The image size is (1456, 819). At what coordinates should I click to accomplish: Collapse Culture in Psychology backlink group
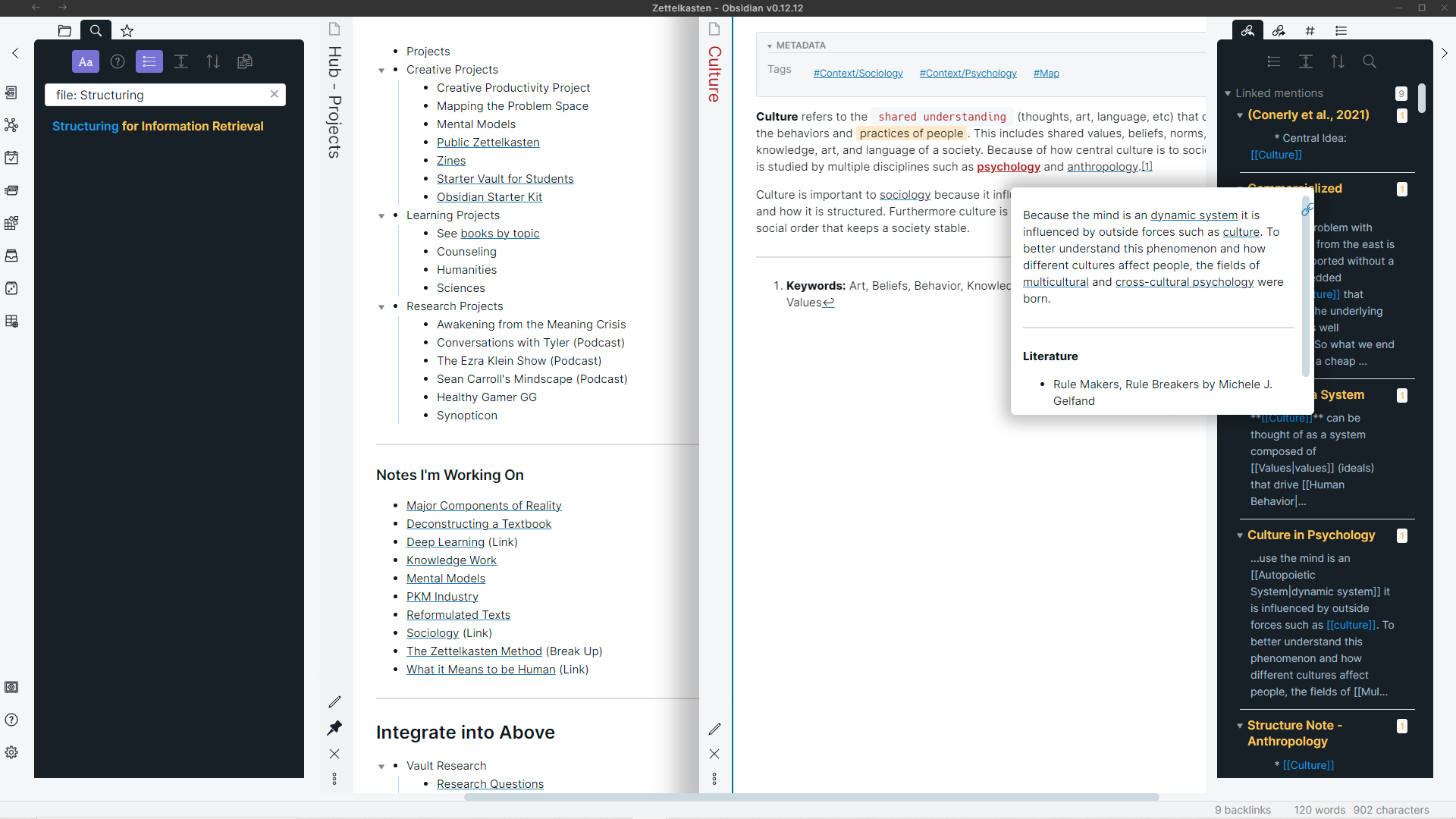coord(1240,535)
